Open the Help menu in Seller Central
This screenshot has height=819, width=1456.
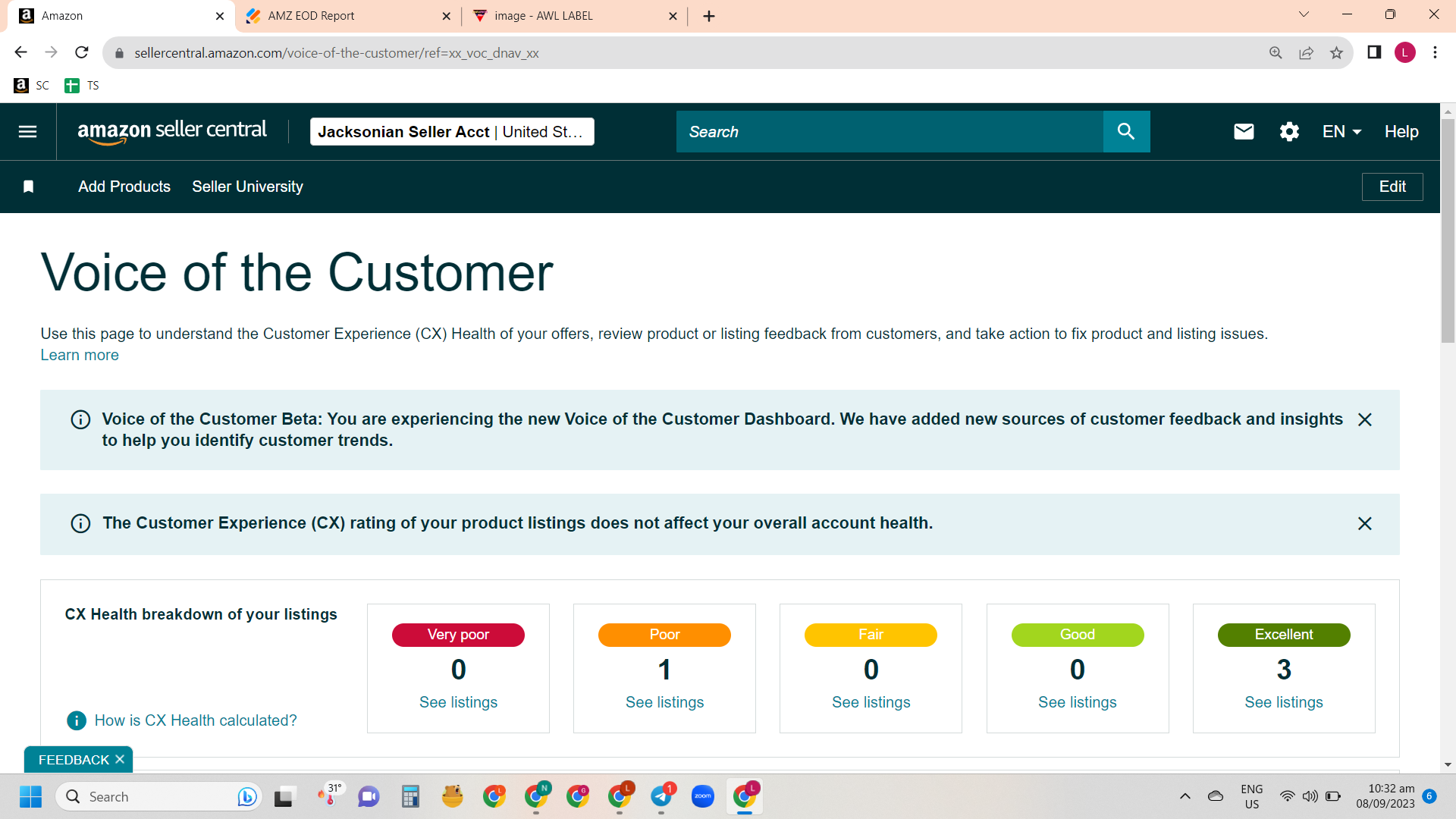point(1401,132)
